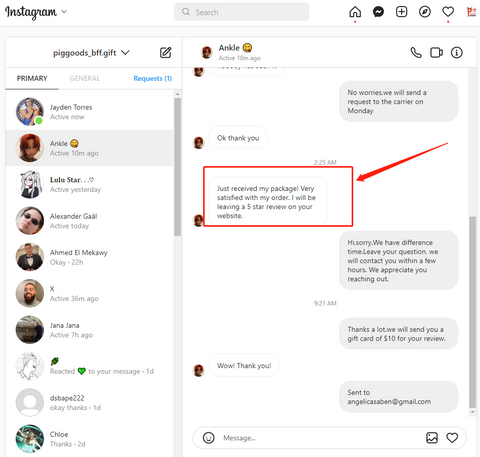Switch to the General tab

(x=85, y=78)
